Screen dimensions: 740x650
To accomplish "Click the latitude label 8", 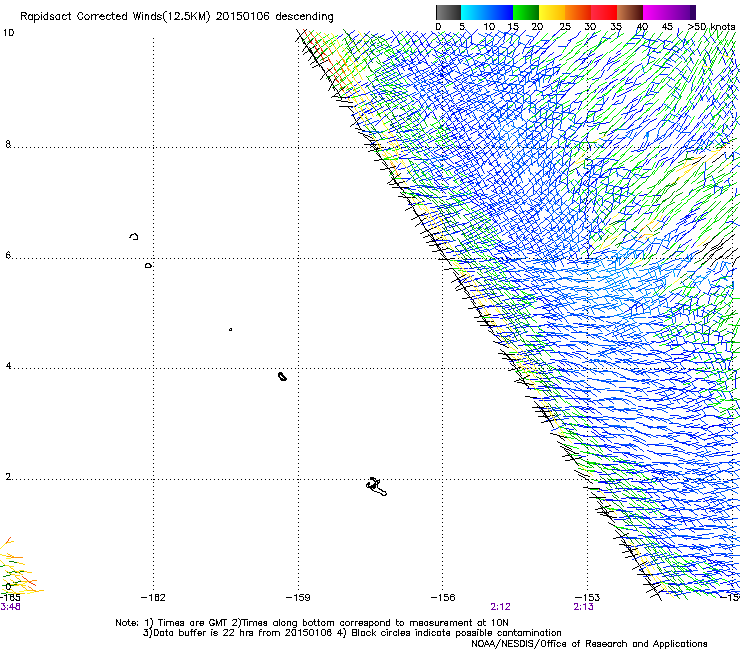I will 8,144.
